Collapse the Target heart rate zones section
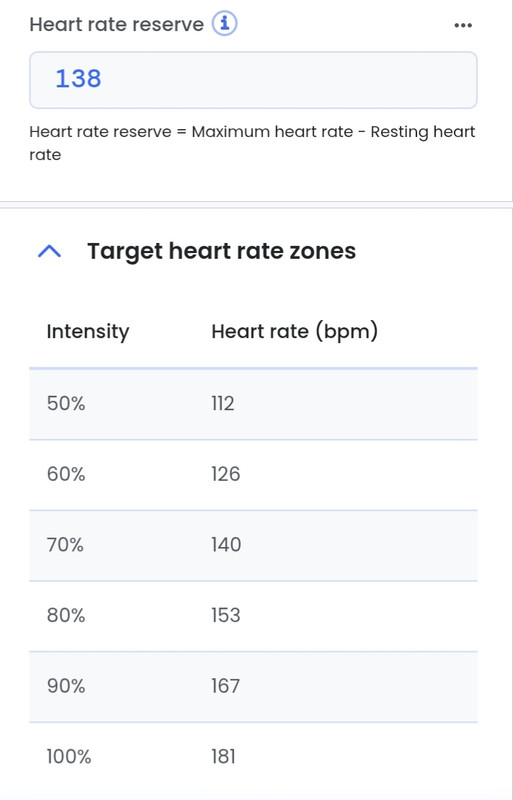This screenshot has height=800, width=513. pos(50,252)
